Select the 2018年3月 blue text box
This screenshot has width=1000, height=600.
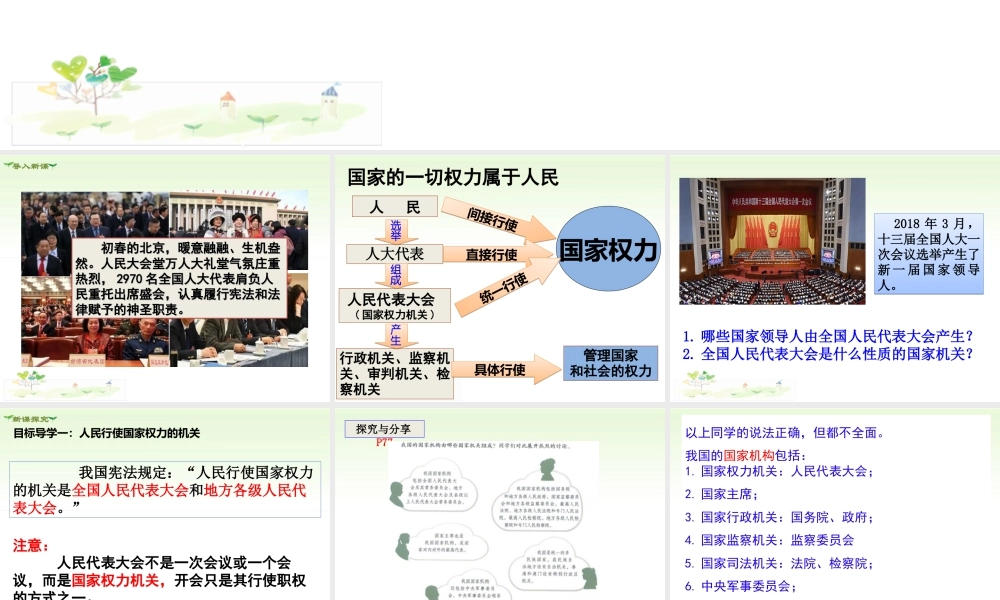coord(928,253)
